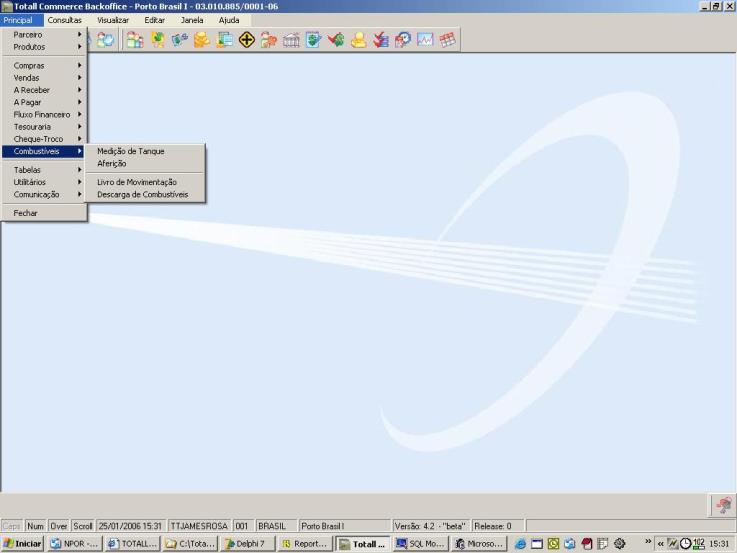Expand the Fluxo Financeiro submenu
This screenshot has height=553, width=737.
tap(44, 115)
